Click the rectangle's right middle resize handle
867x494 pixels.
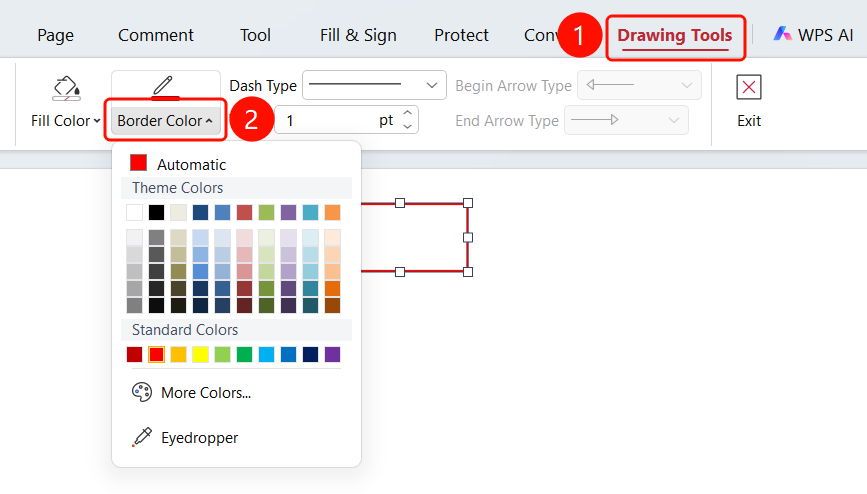(468, 237)
